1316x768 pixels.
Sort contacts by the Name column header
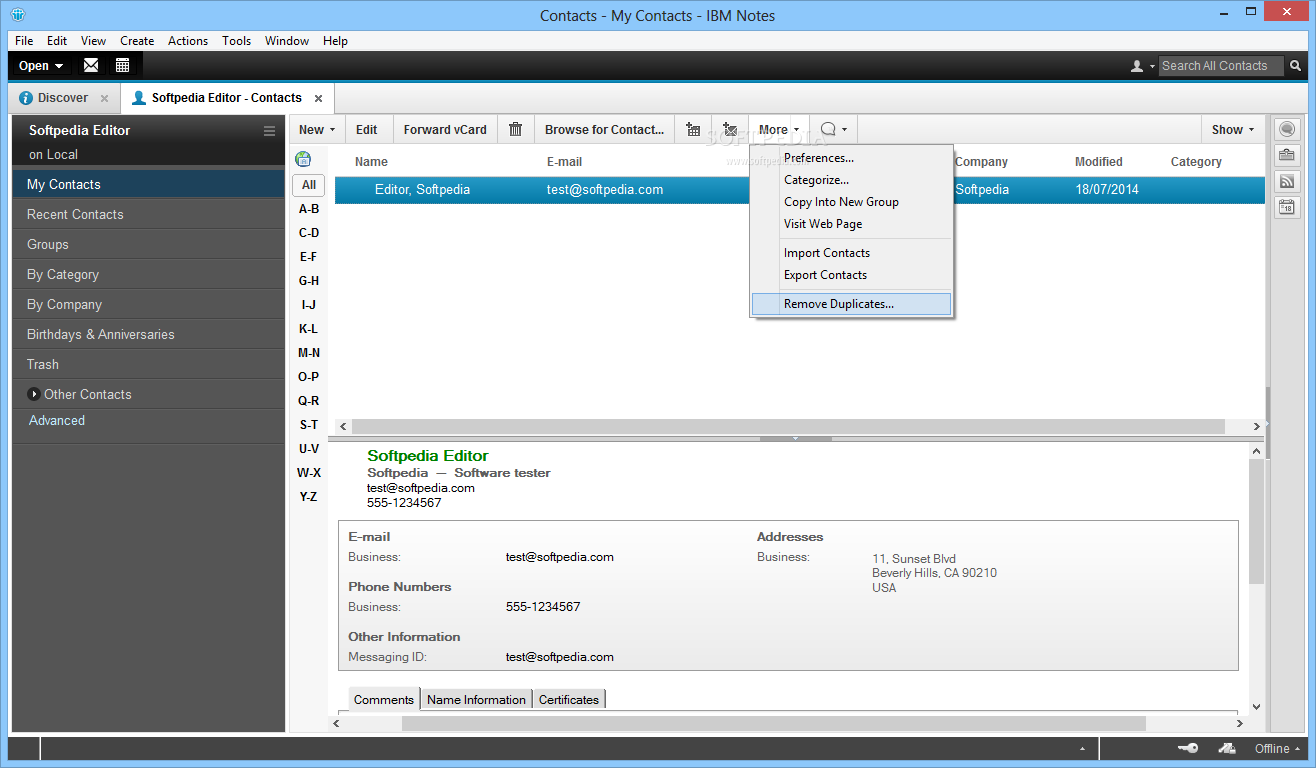point(372,161)
